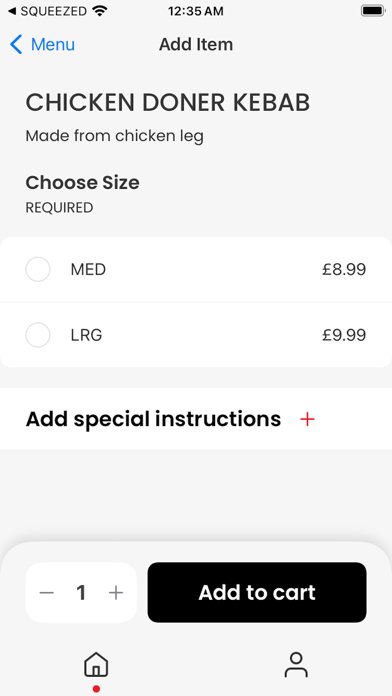Decrease quantity with the minus icon
The width and height of the screenshot is (392, 696).
tap(46, 593)
